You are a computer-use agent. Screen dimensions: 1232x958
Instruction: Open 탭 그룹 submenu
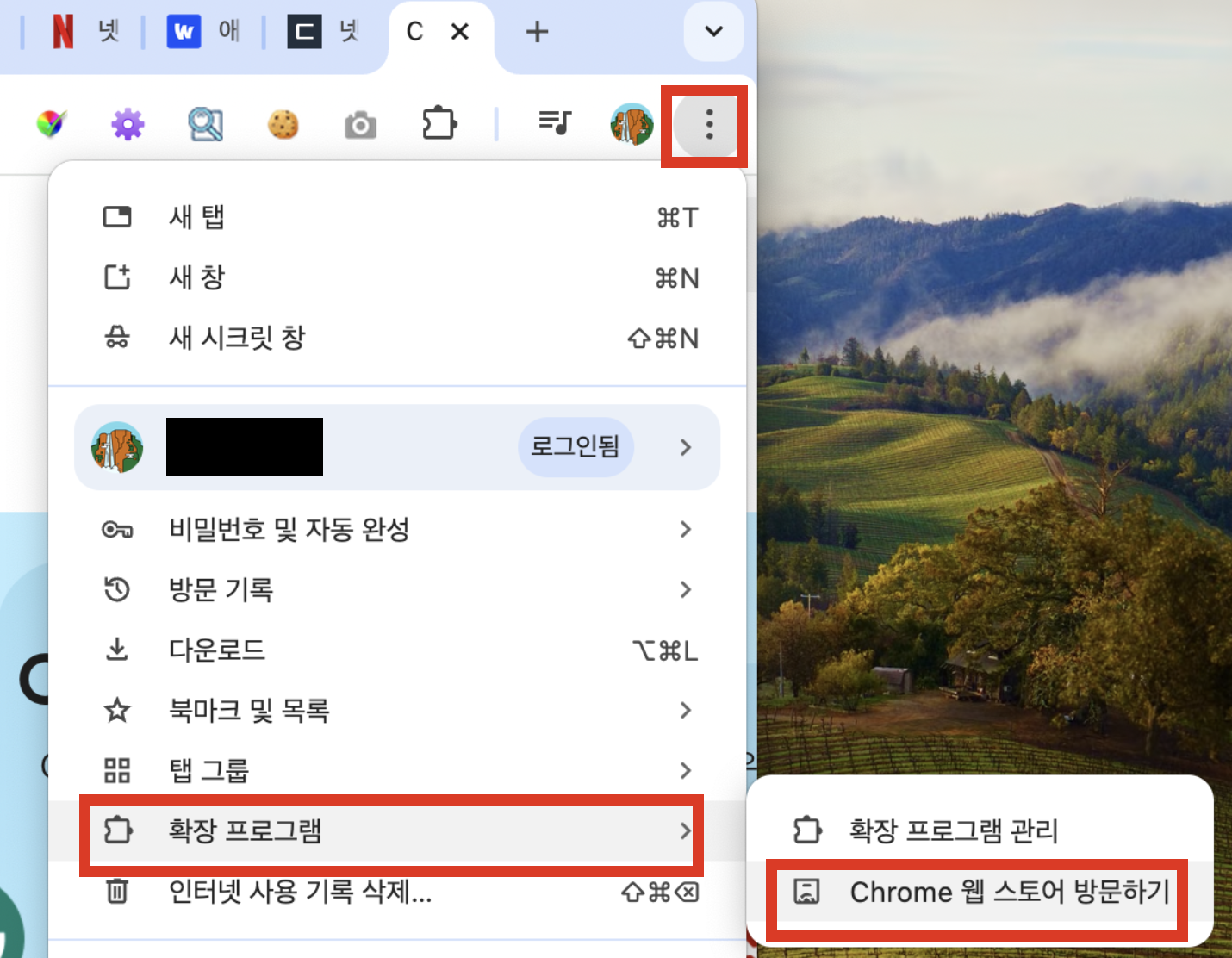[397, 770]
